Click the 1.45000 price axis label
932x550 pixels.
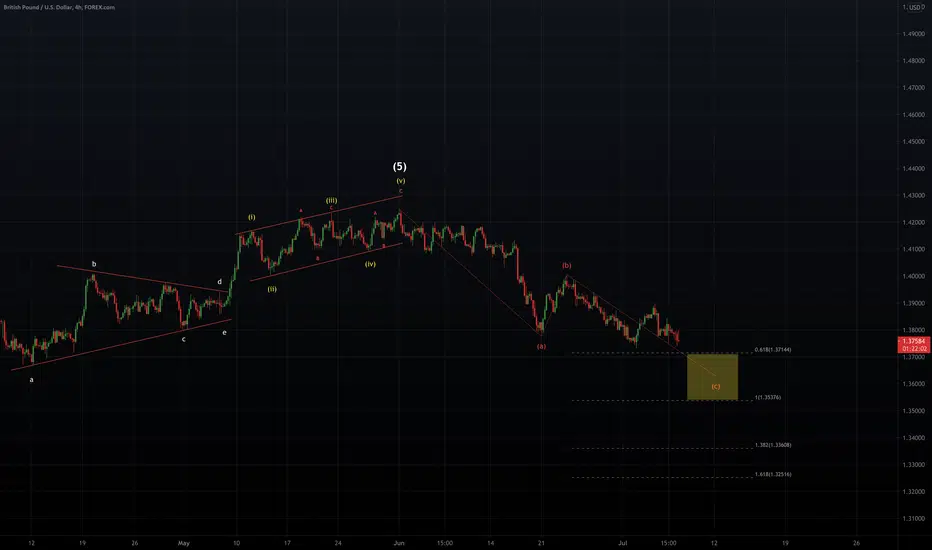(x=914, y=142)
